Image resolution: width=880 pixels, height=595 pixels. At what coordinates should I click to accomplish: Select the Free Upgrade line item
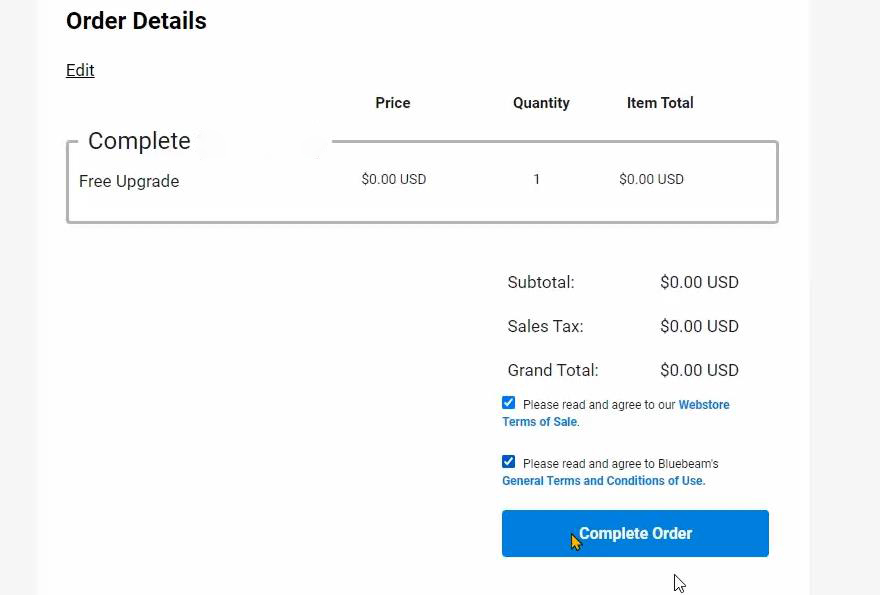tap(128, 181)
